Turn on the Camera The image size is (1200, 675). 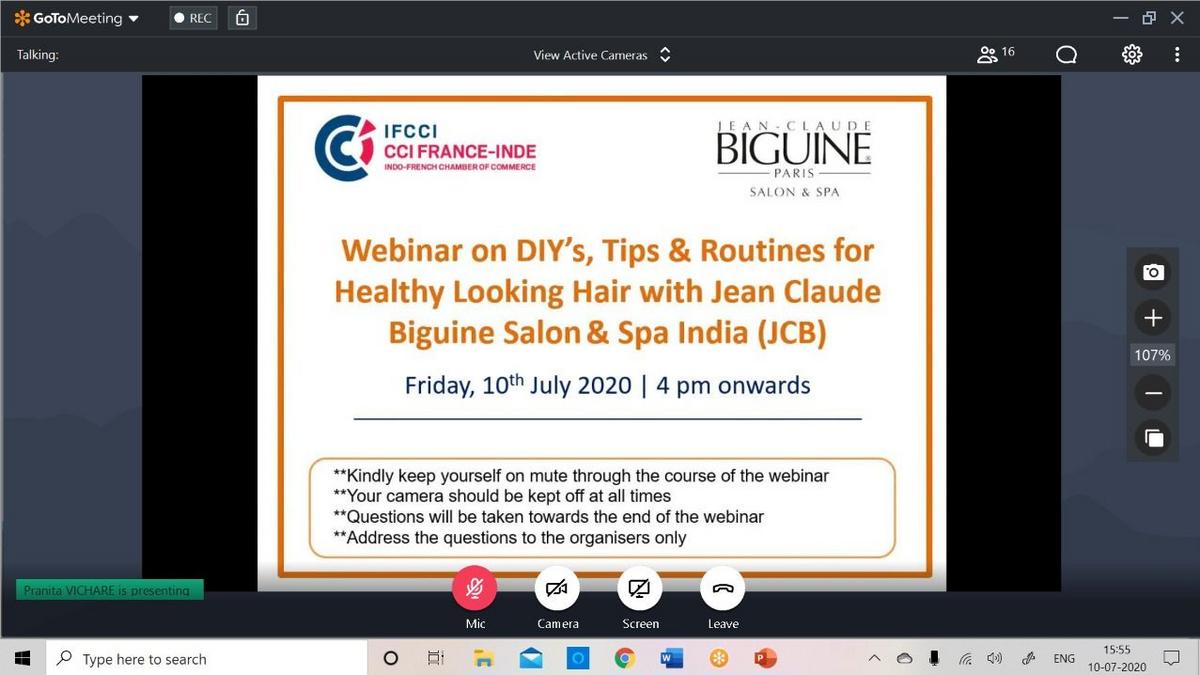[x=557, y=589]
